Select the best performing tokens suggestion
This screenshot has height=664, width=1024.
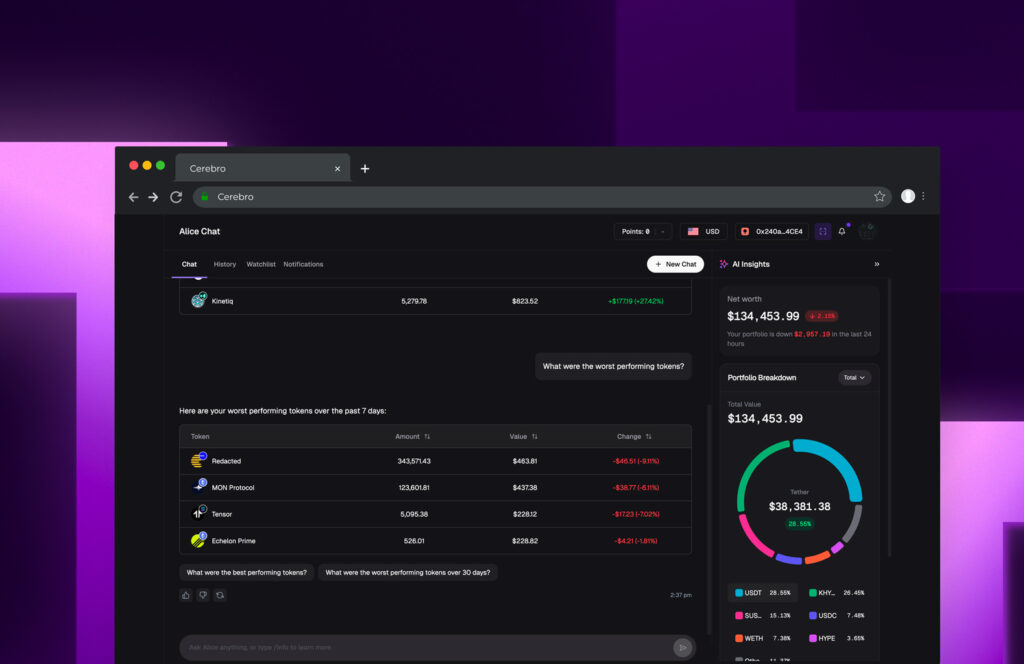(x=246, y=573)
